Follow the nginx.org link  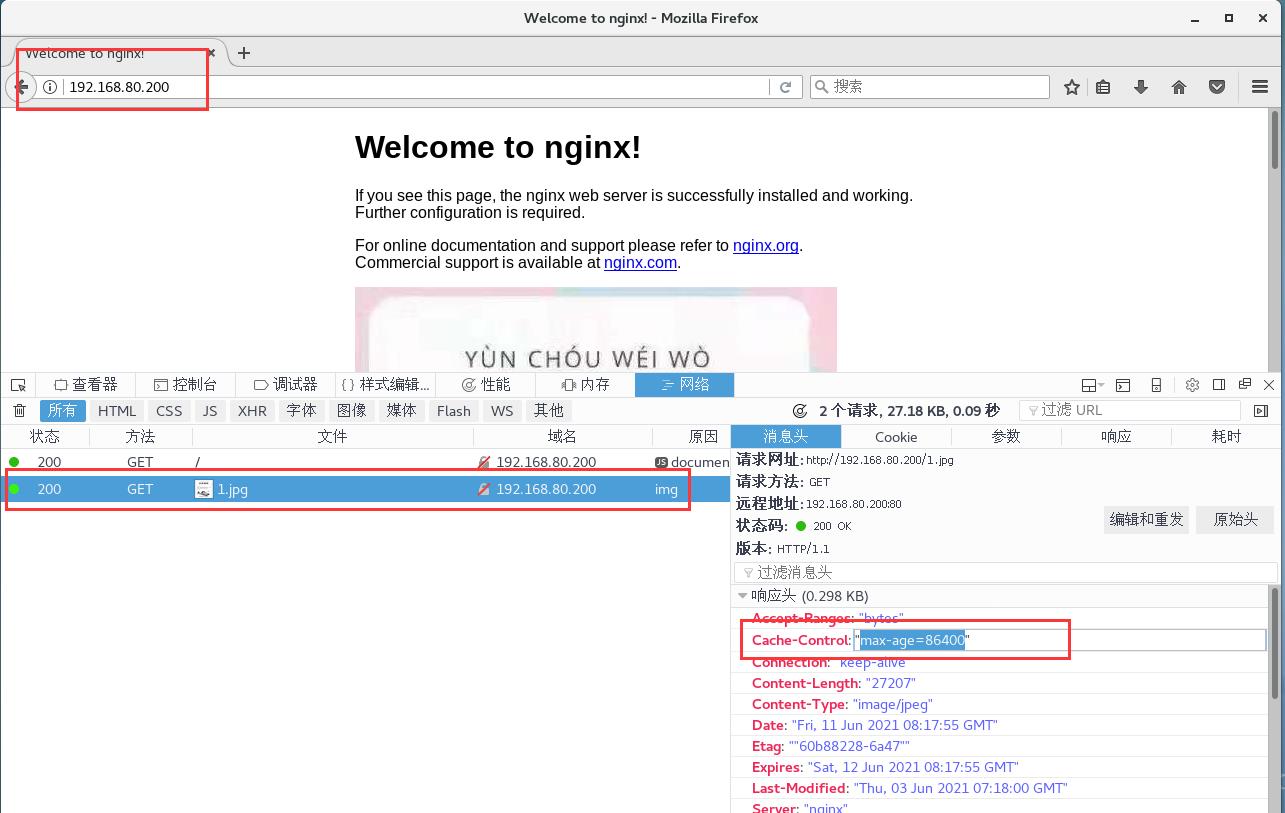click(x=765, y=246)
